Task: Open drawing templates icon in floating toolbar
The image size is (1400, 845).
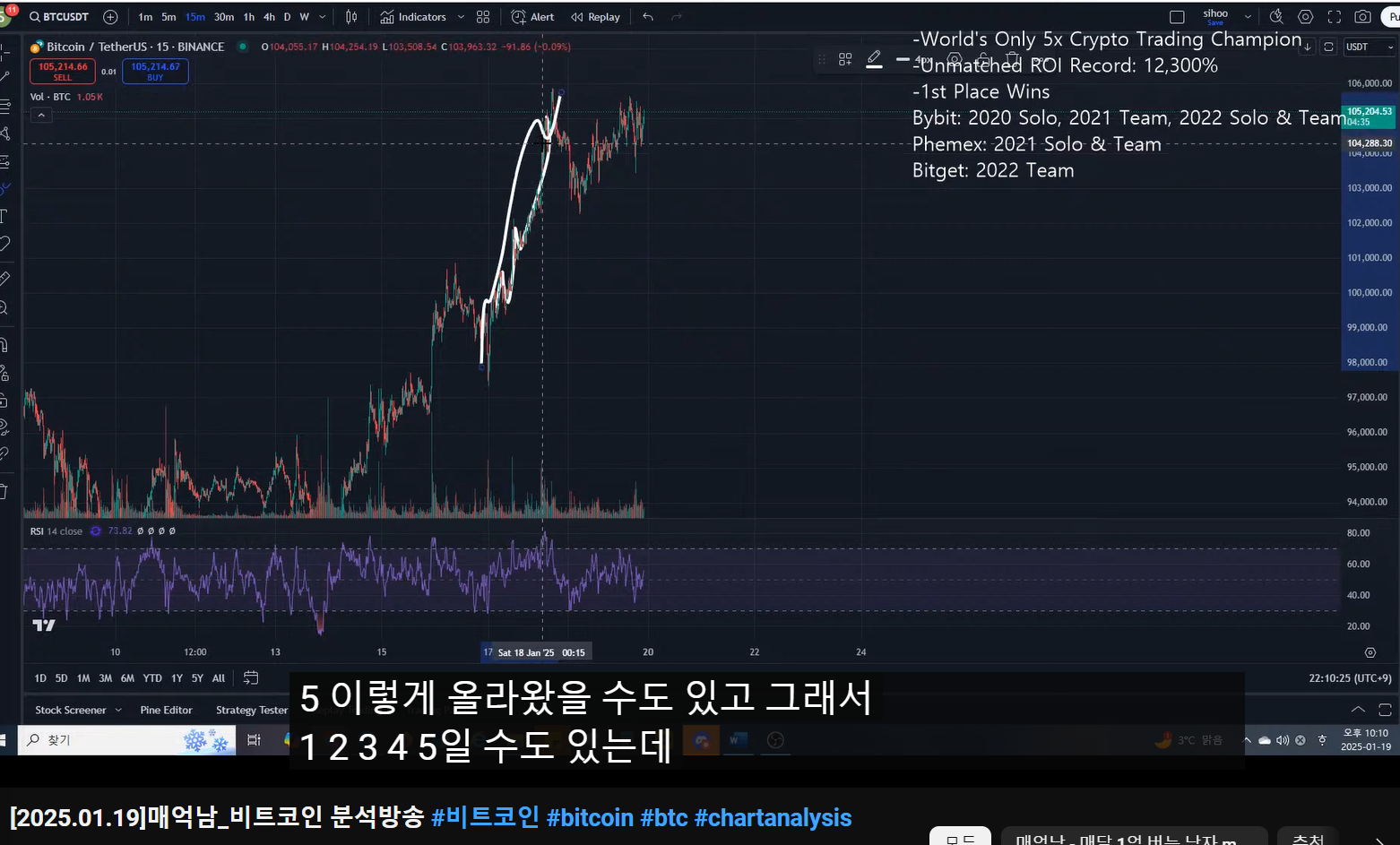Action: 845,59
